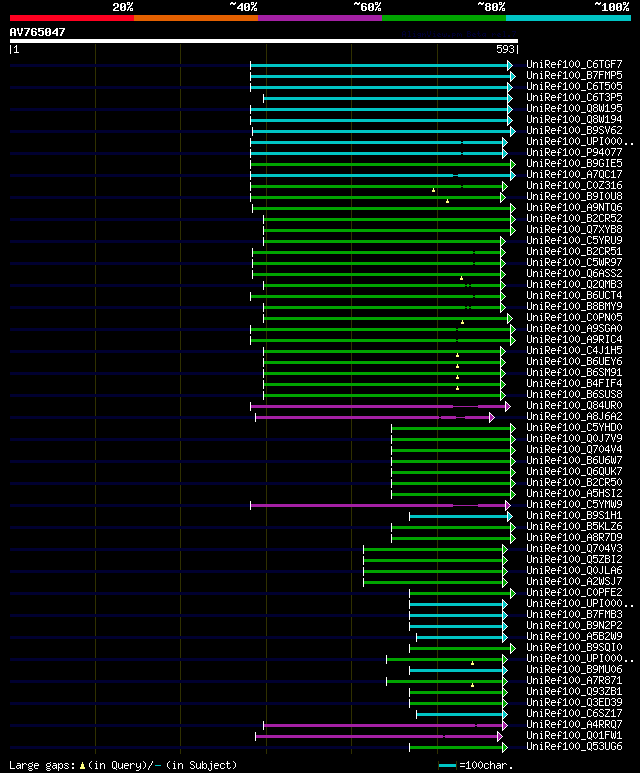
Task: Select the UniRef100_Q7XYB8 label
Action: [574, 230]
